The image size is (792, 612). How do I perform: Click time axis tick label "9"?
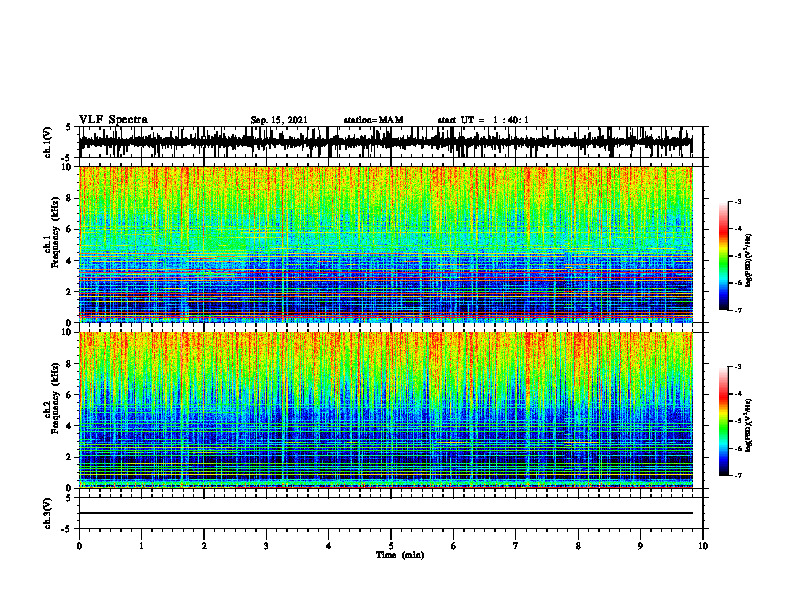pos(640,546)
